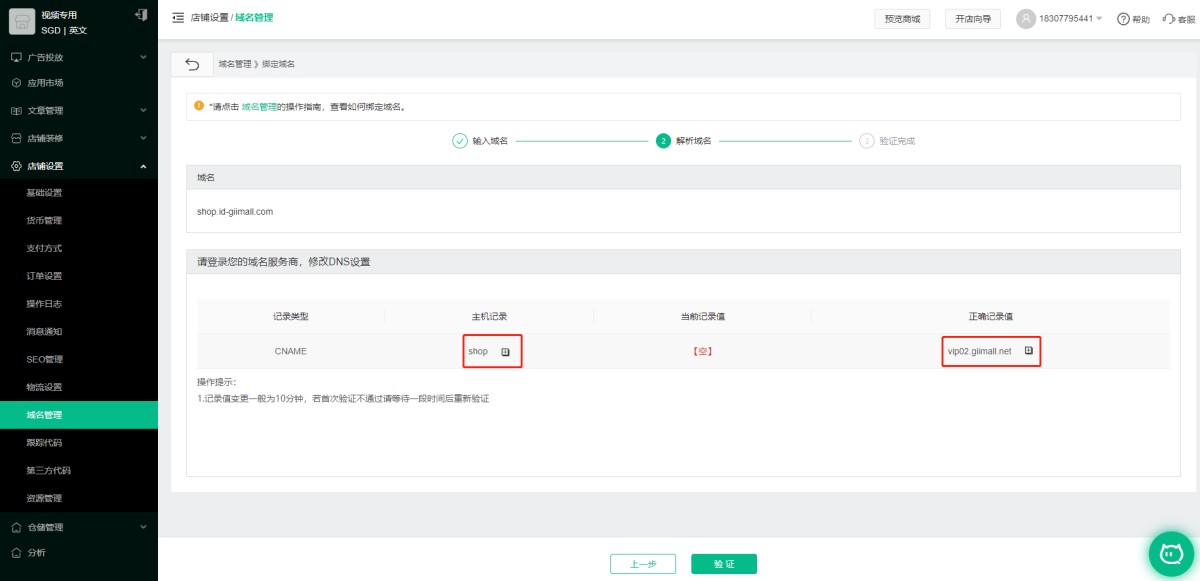Click the 帮助 text in the header
Image resolution: width=1200 pixels, height=581 pixels.
pyautogui.click(x=1141, y=20)
